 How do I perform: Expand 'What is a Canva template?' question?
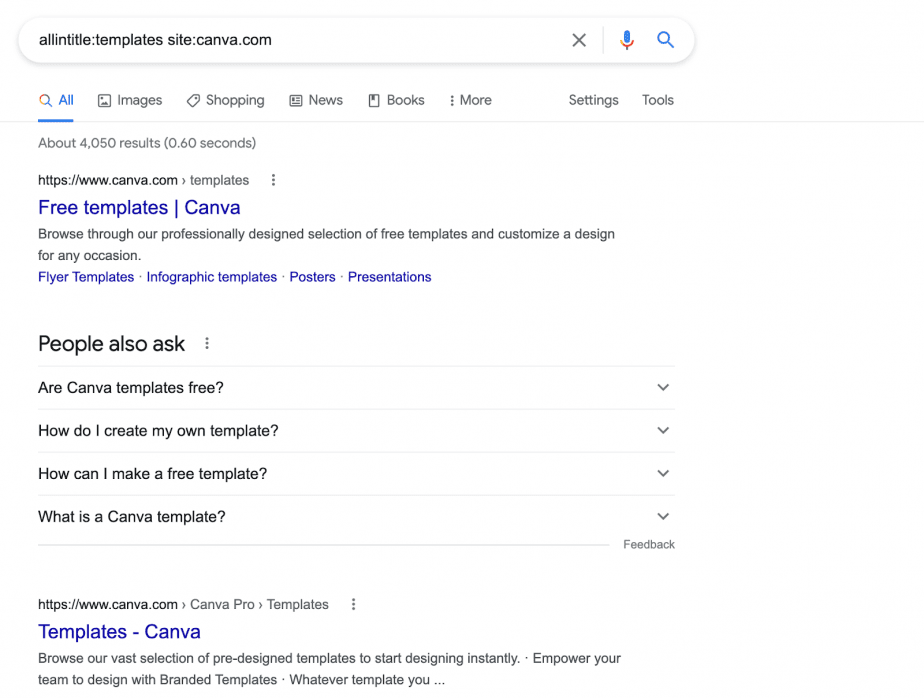357,517
